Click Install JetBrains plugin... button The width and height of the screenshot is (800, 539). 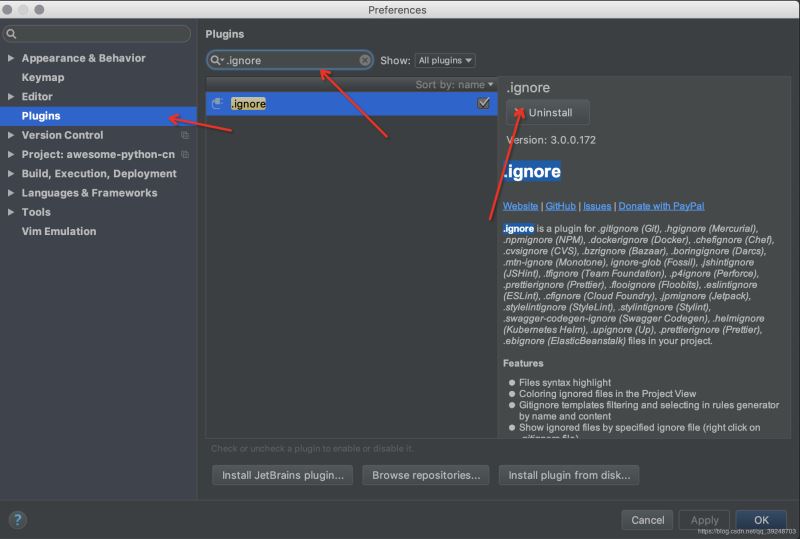[x=283, y=475]
